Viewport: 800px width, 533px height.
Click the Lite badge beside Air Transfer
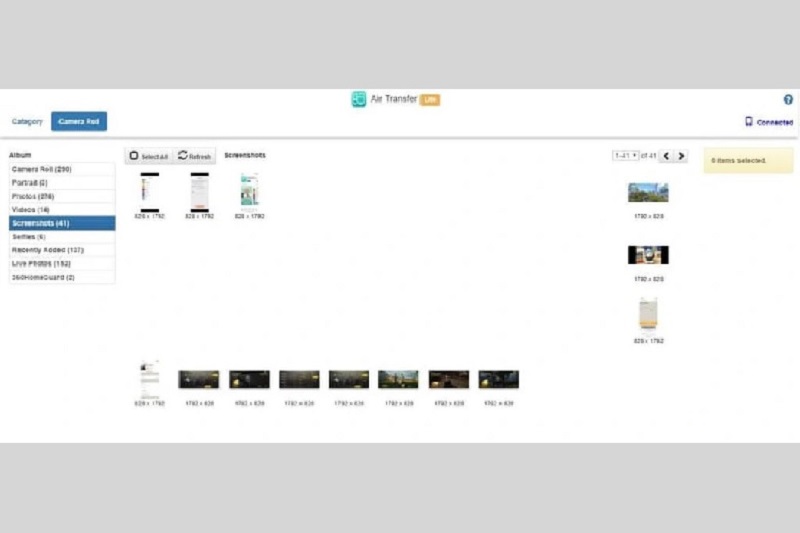430,100
